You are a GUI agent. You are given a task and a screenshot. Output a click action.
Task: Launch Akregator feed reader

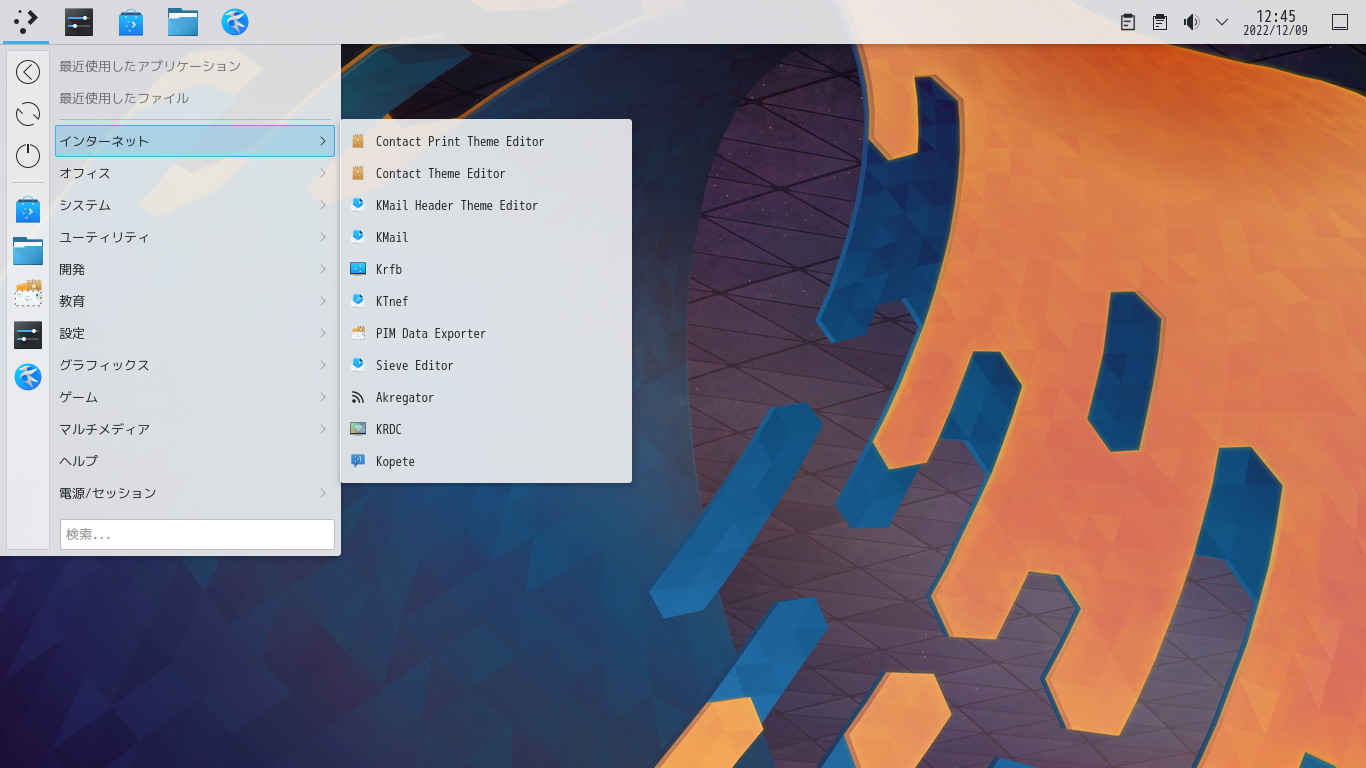coord(486,398)
